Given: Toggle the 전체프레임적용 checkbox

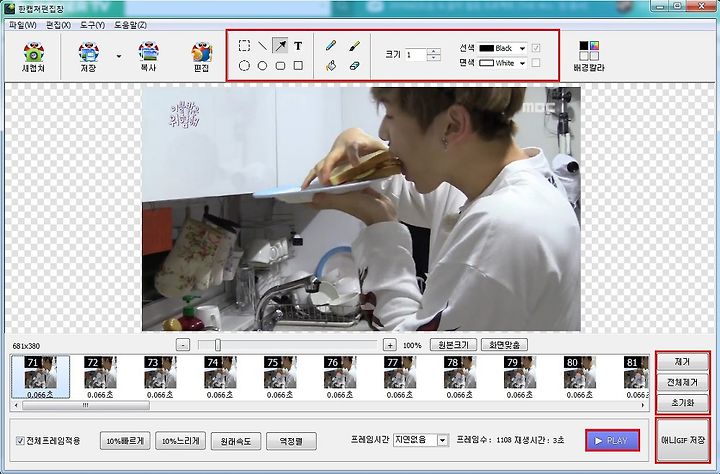Looking at the screenshot, I should (x=20, y=441).
